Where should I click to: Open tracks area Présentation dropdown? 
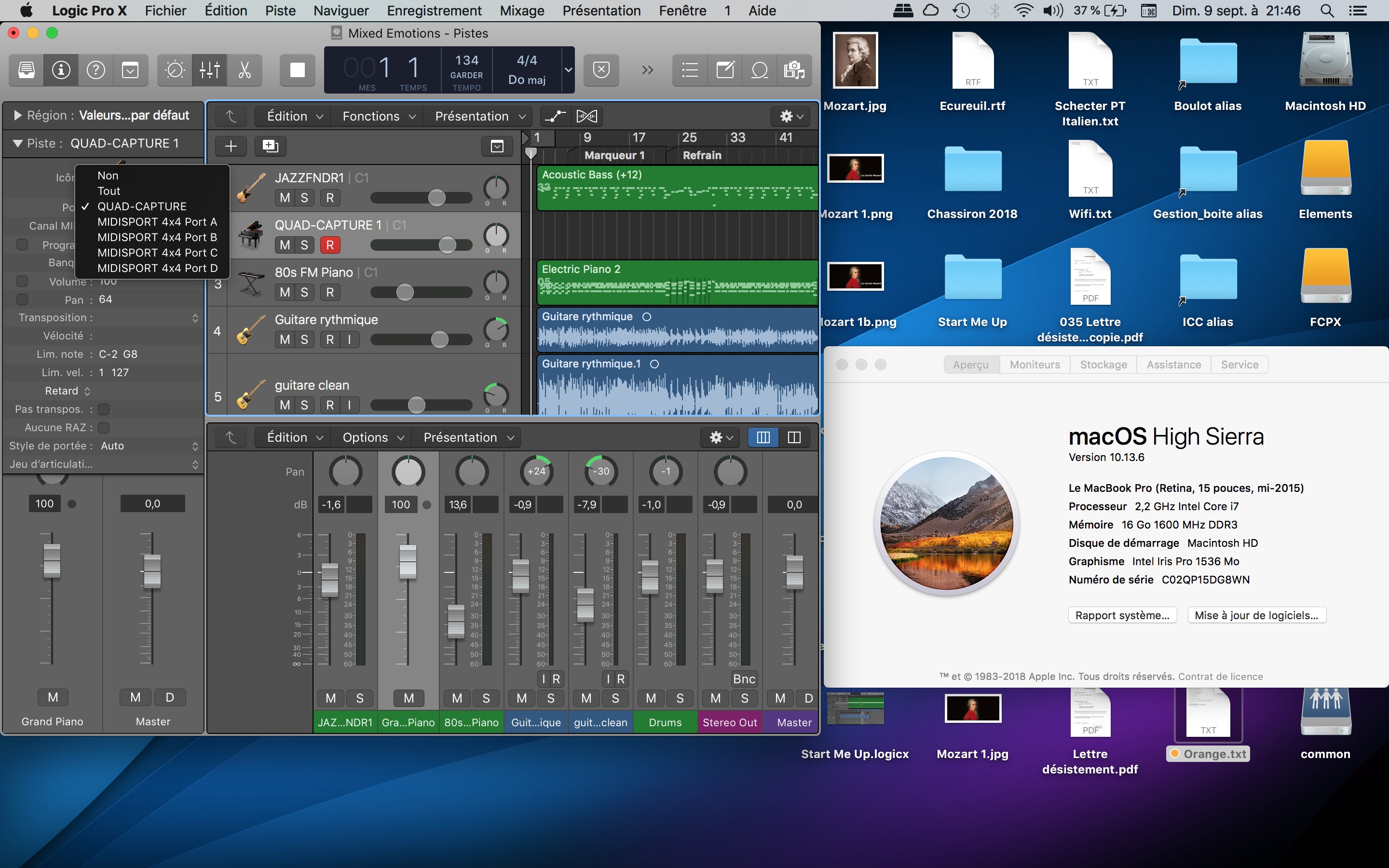point(480,117)
